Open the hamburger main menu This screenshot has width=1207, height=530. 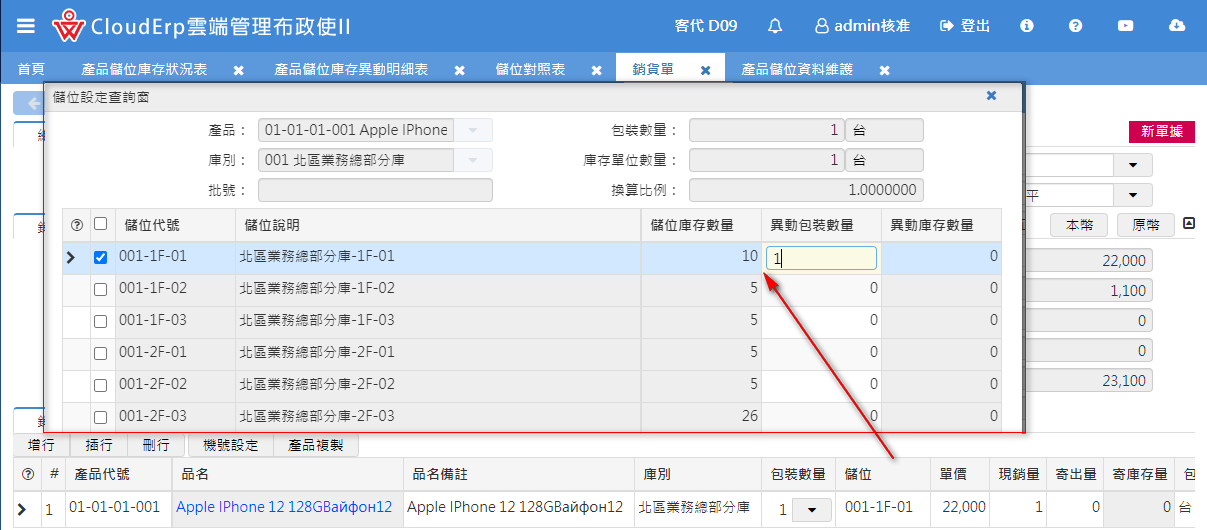coord(26,26)
